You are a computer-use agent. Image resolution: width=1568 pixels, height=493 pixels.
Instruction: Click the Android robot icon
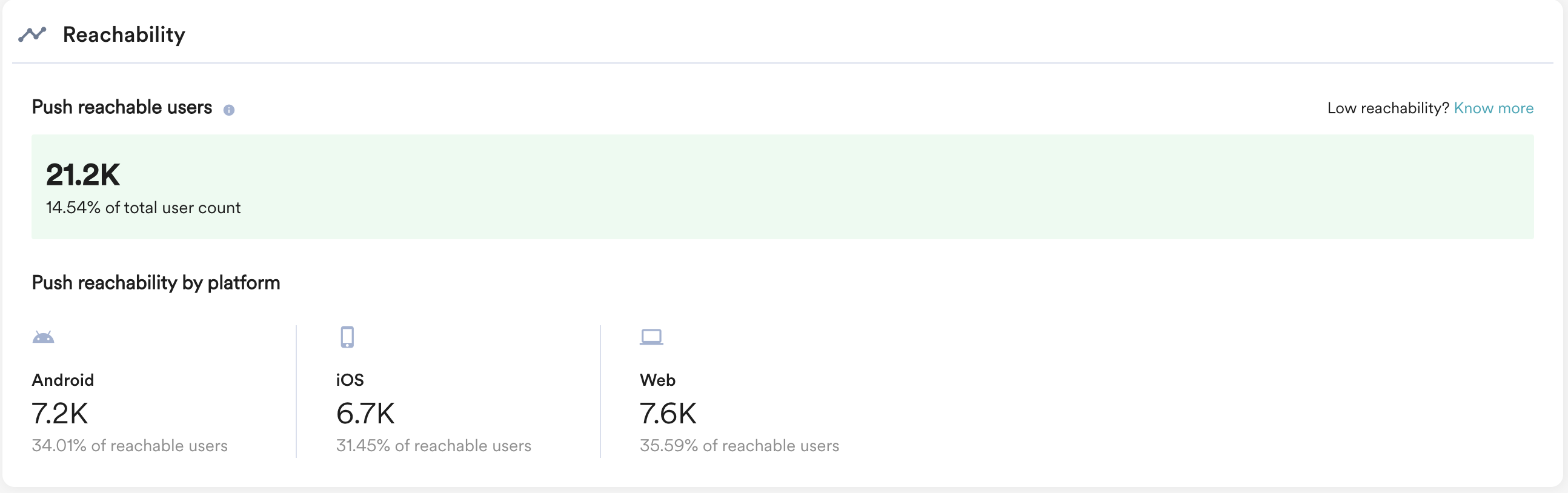point(43,337)
